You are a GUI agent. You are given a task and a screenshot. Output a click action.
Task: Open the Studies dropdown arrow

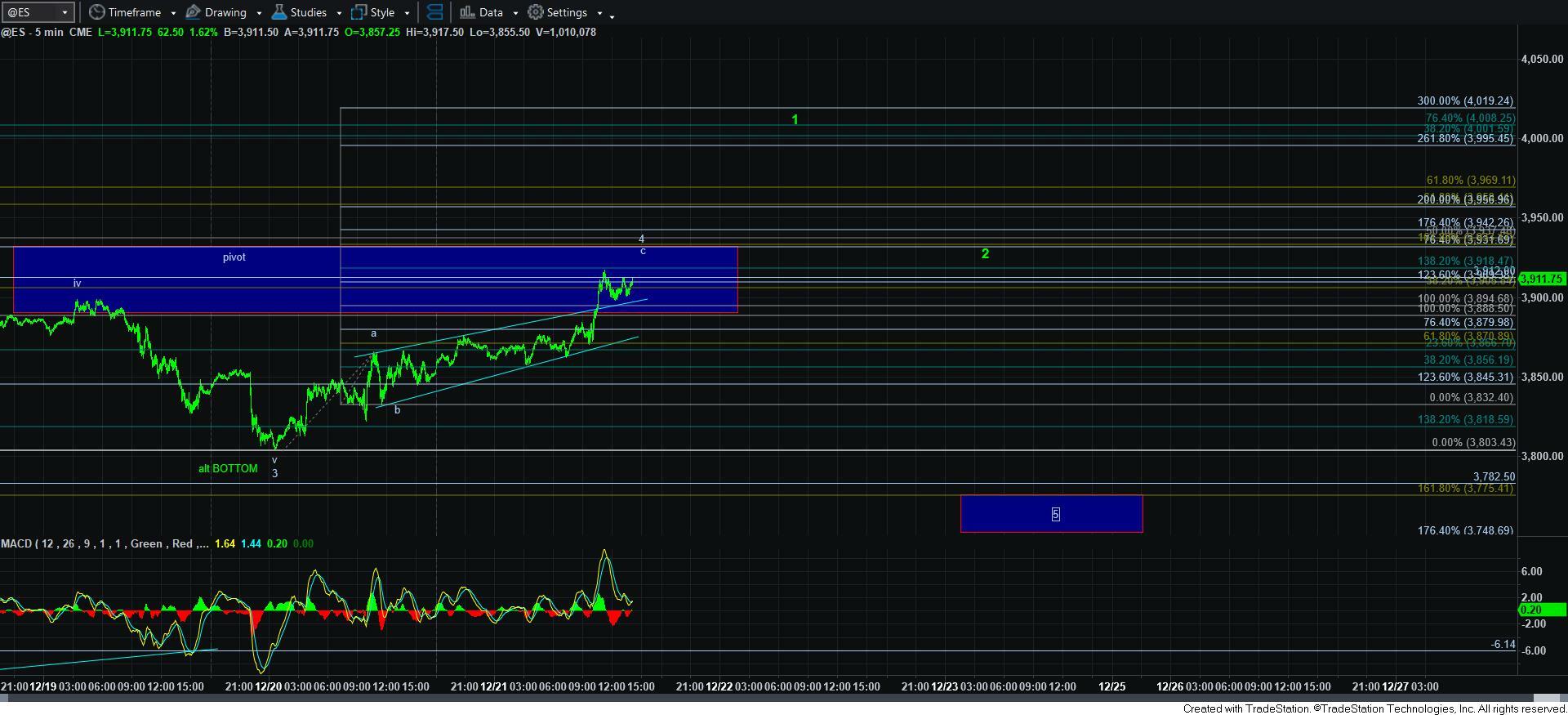pos(338,14)
